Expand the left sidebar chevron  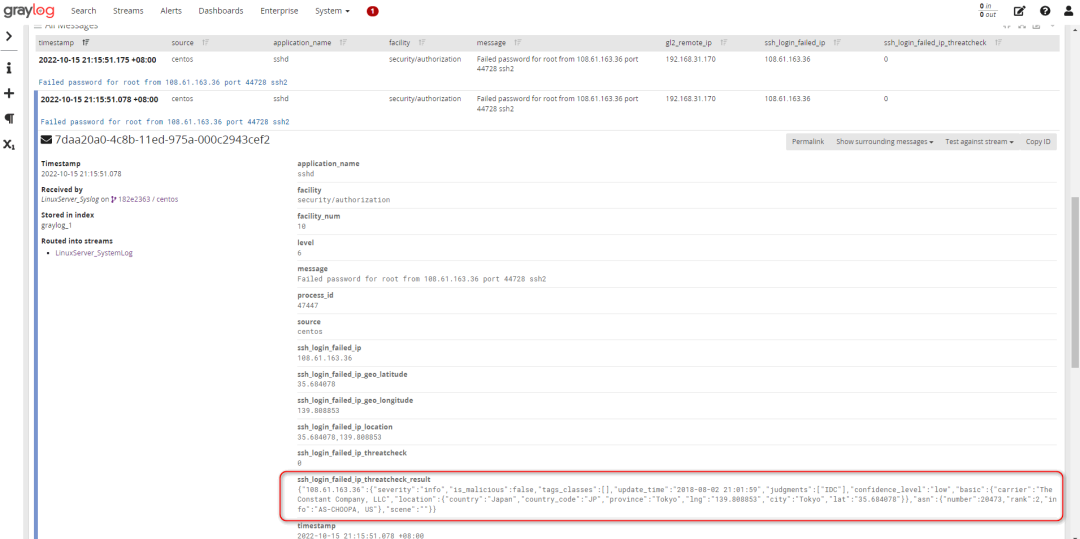coord(9,36)
